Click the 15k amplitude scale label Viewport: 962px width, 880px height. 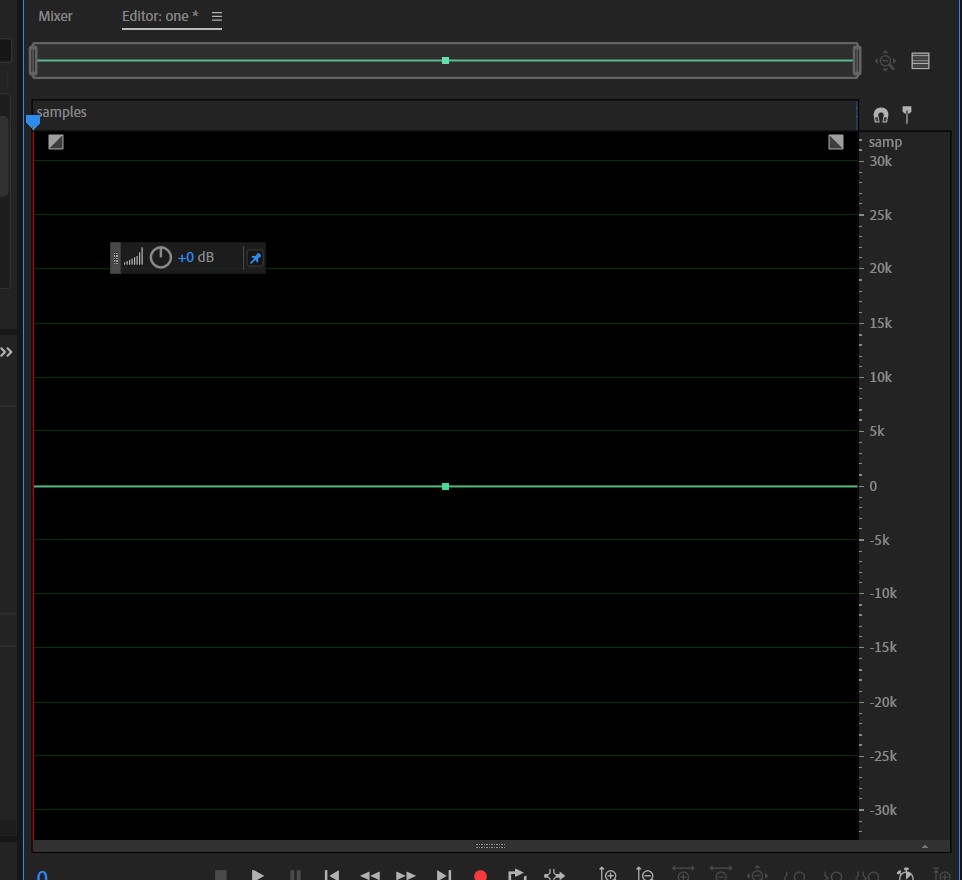coord(880,323)
